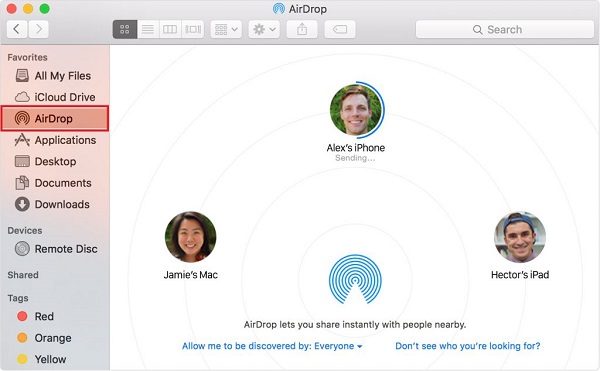The image size is (600, 371).
Task: Click 'AirDrop lets you share instantly' text
Action: click(x=355, y=325)
